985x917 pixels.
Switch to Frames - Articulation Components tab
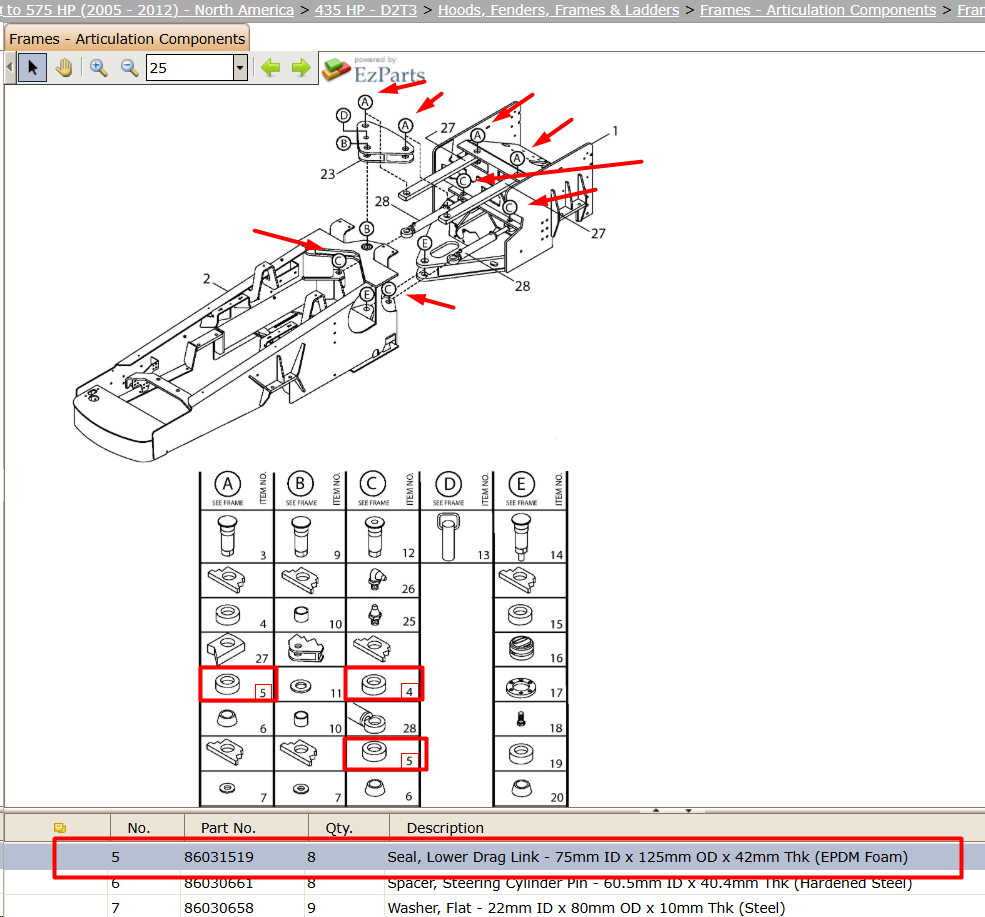point(127,39)
